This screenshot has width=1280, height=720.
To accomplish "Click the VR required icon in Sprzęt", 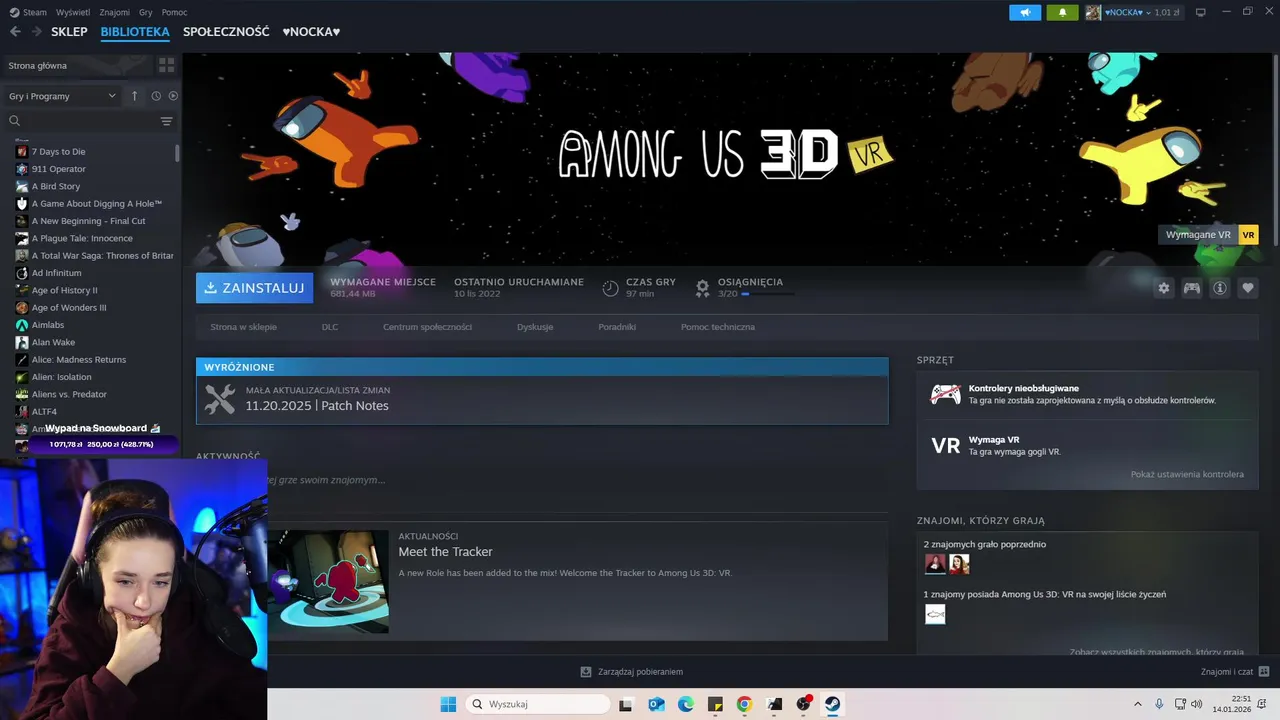I will tap(945, 446).
